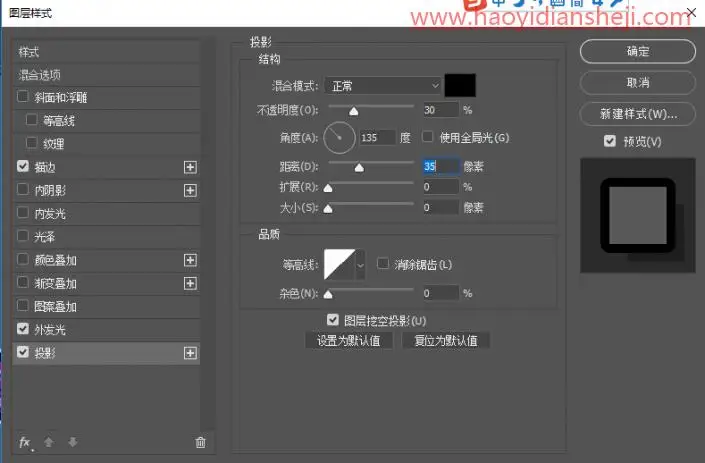Uncheck the 外发光 checkbox
Screen dimensions: 705x463
[x=22, y=329]
